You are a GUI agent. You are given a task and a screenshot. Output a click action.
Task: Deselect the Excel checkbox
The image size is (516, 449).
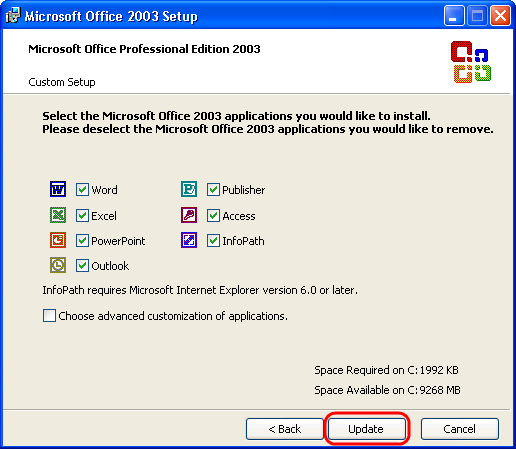coord(82,216)
